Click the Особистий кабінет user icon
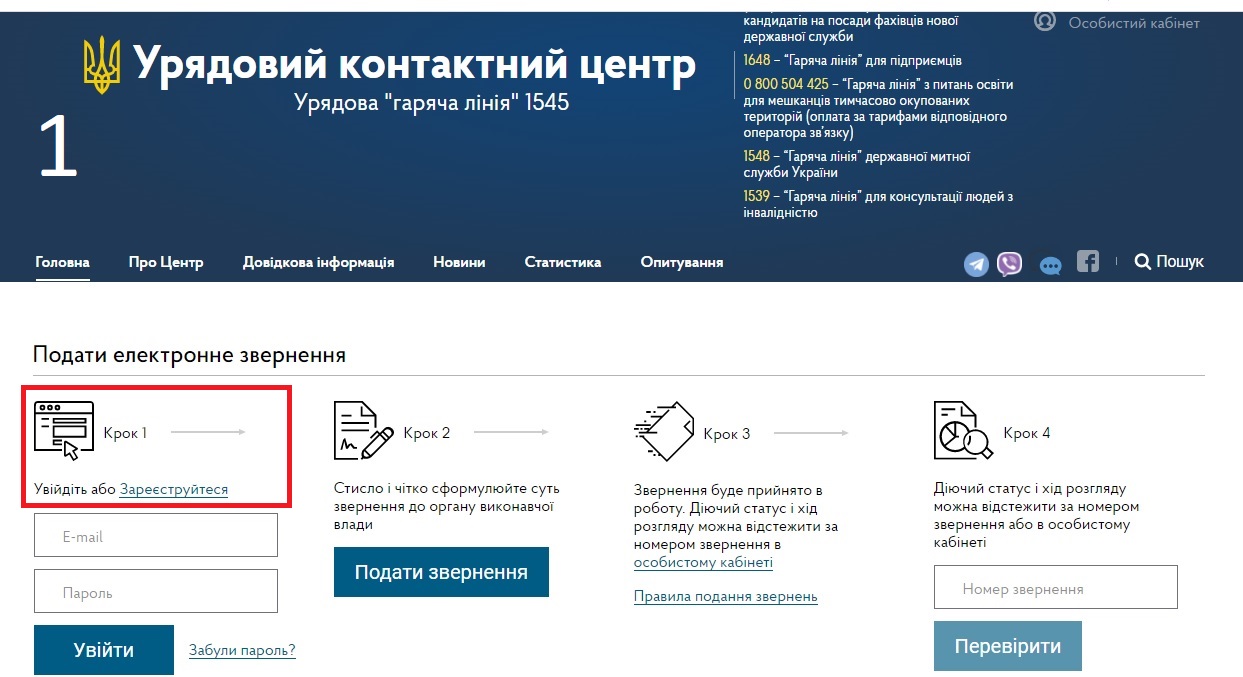The image size is (1243, 677). pyautogui.click(x=1045, y=21)
